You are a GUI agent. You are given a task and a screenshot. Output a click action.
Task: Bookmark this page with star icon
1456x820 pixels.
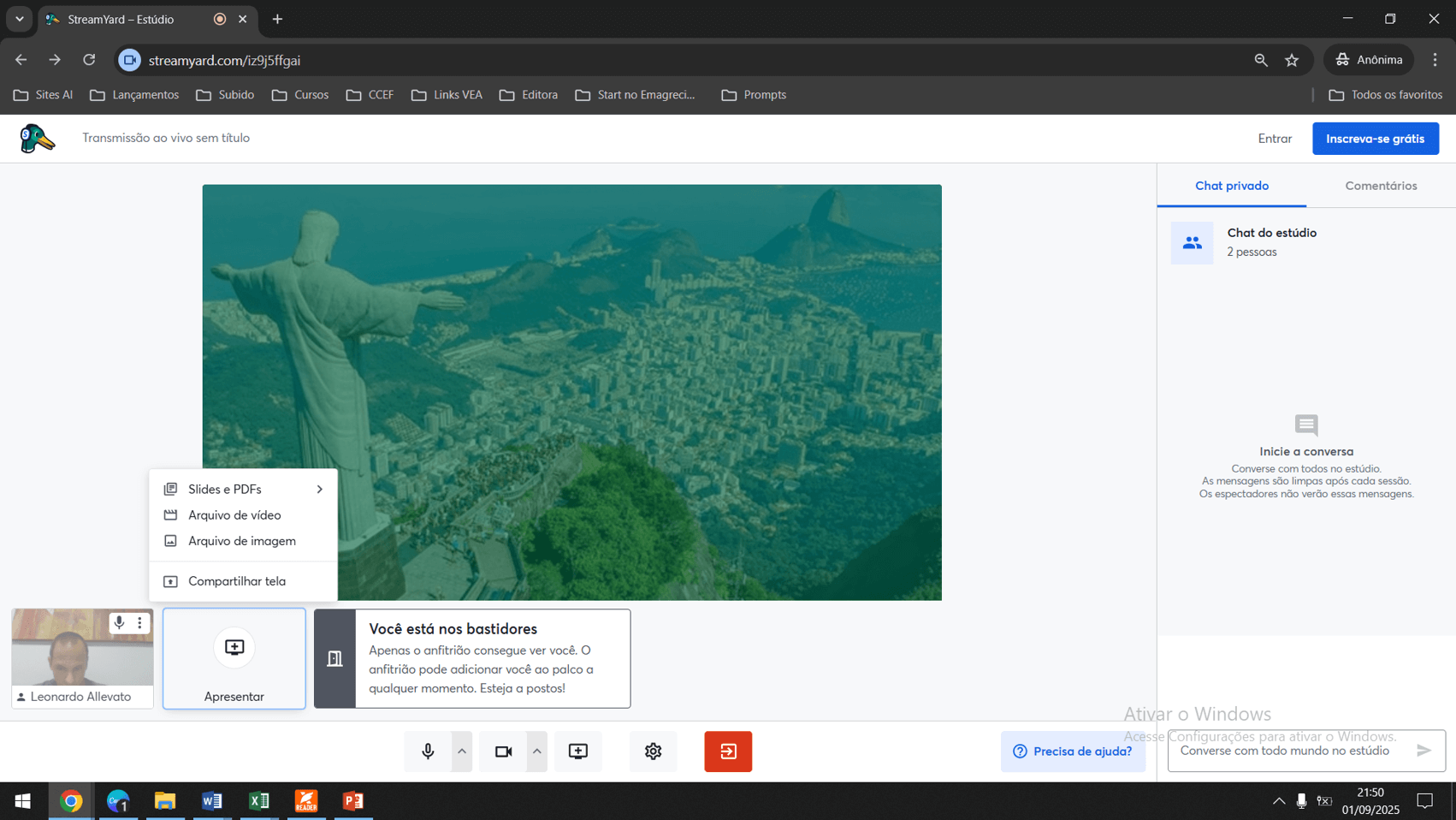point(1292,60)
